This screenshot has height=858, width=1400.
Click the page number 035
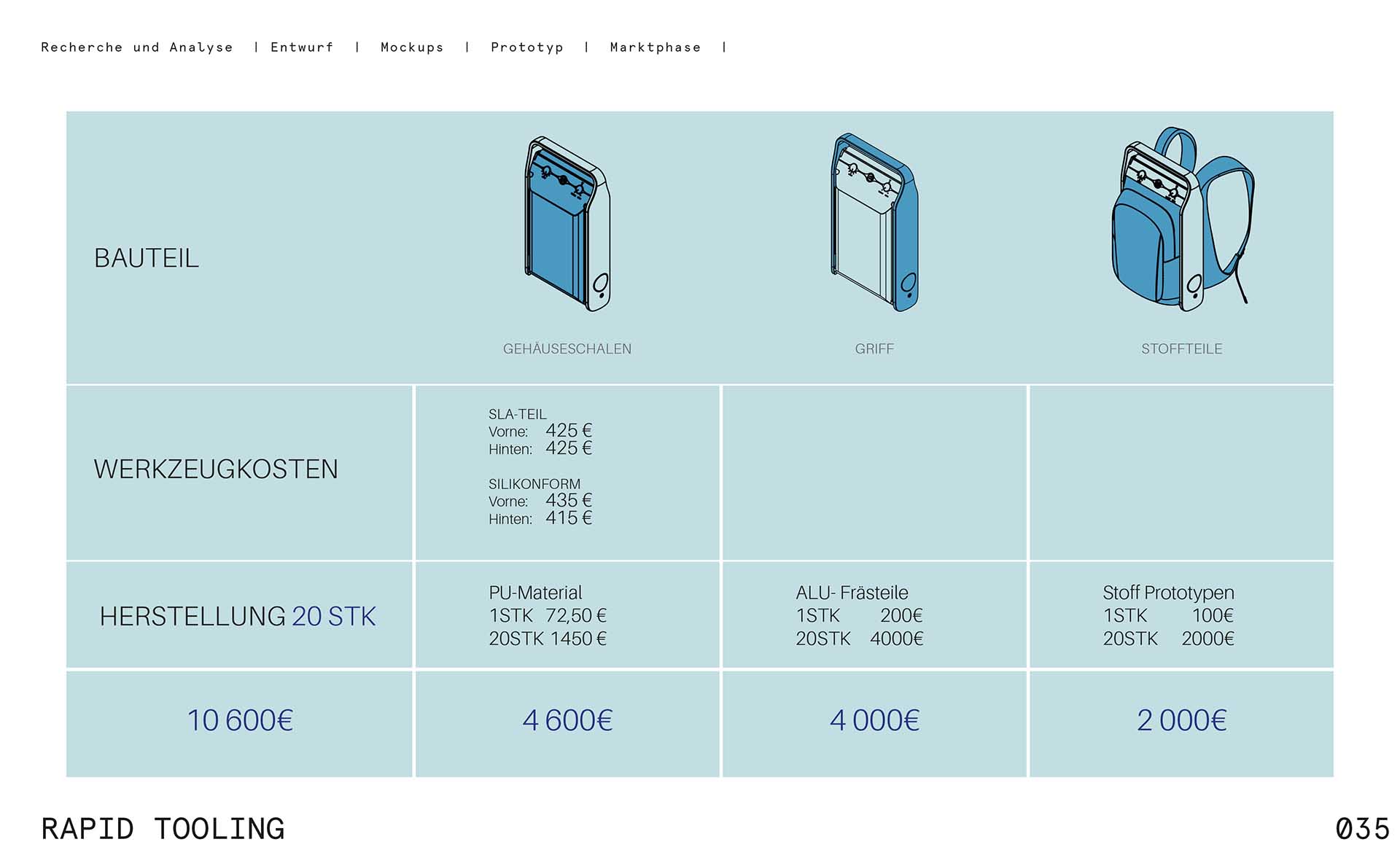point(1362,830)
